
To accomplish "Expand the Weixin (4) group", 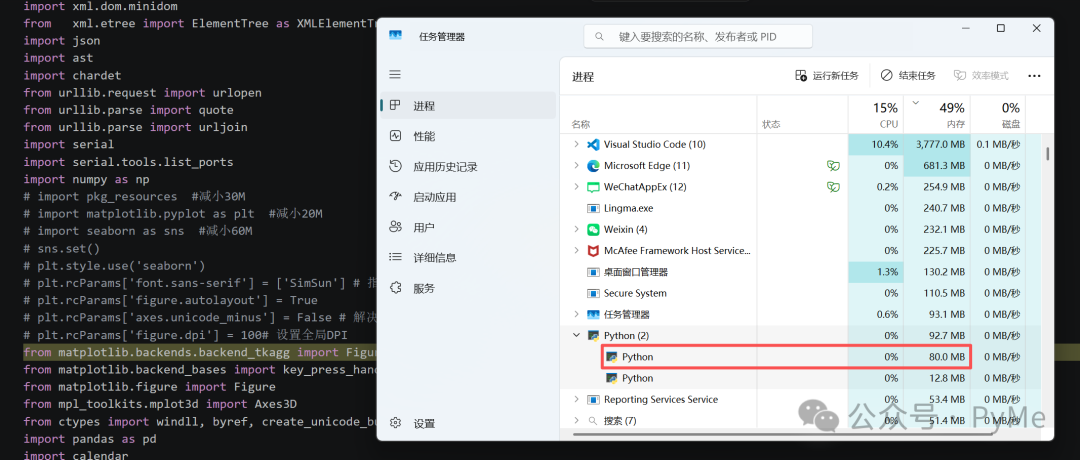I will [577, 229].
